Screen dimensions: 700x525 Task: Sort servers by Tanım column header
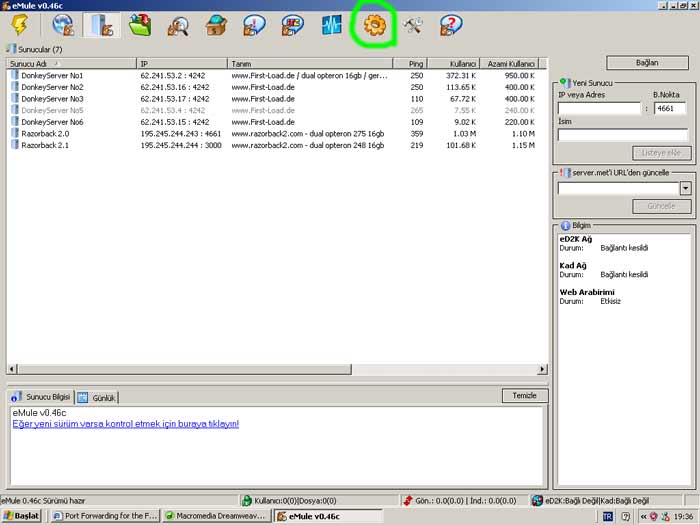(x=310, y=64)
